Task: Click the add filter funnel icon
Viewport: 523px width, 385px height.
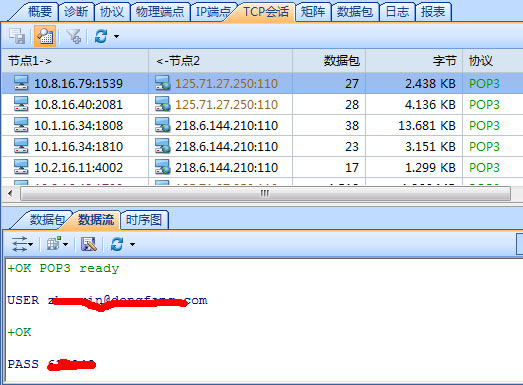Action: (x=74, y=36)
